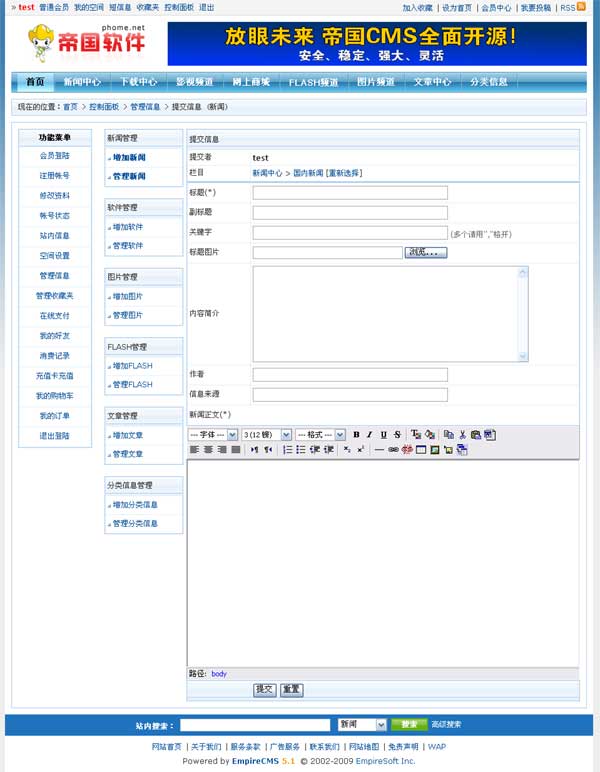Apply italic formatting in editor
Image resolution: width=600 pixels, height=772 pixels.
(x=369, y=435)
